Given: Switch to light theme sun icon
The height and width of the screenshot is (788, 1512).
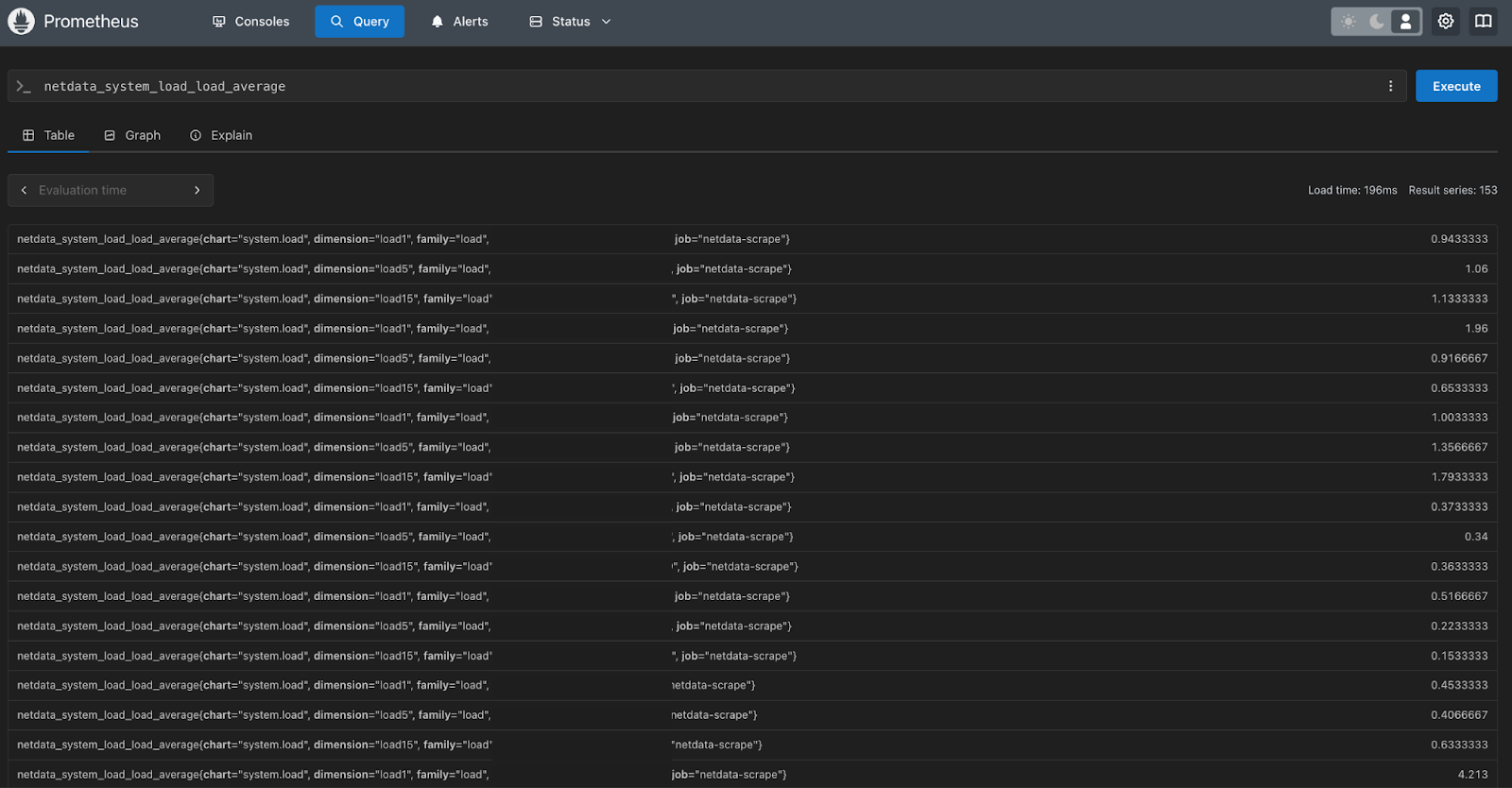Looking at the screenshot, I should [x=1349, y=22].
